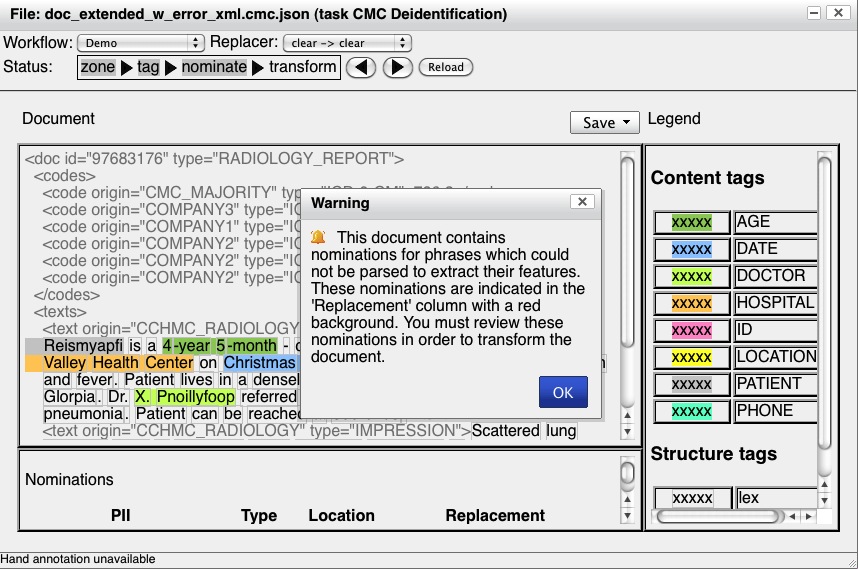Select the zone workflow step
Image resolution: width=858 pixels, height=569 pixels.
click(98, 67)
